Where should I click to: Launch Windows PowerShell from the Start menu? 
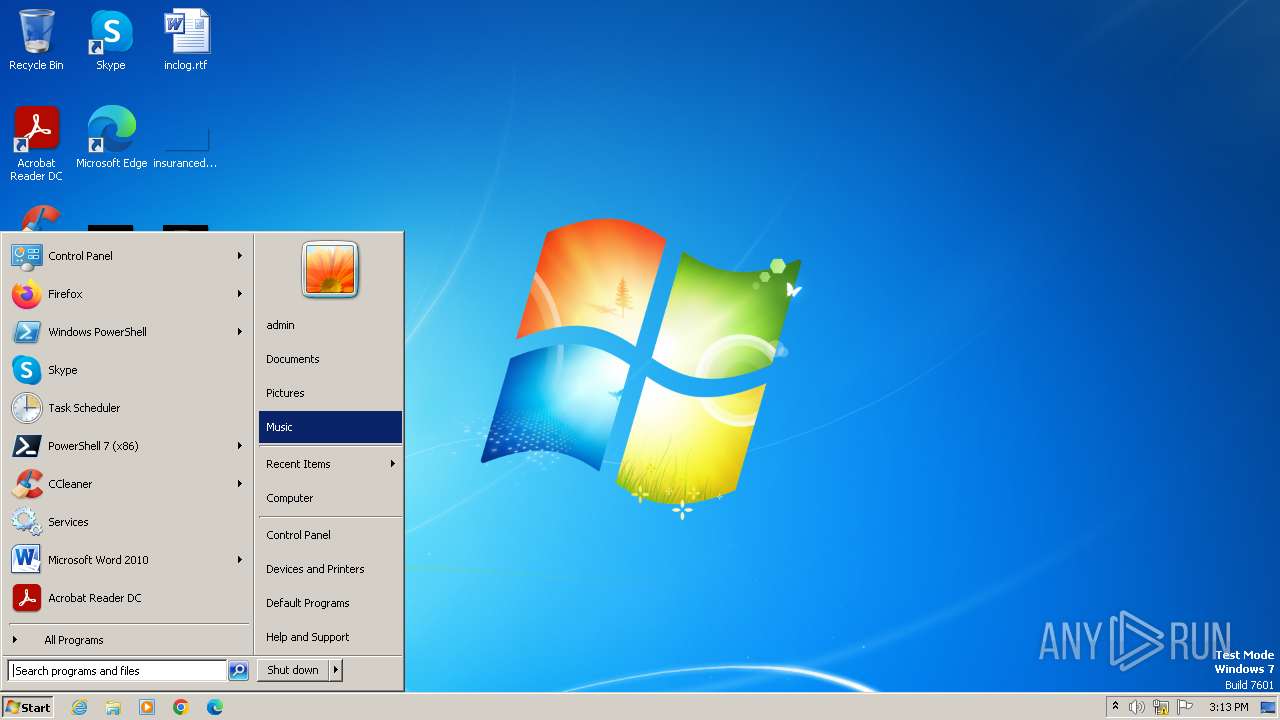(127, 332)
